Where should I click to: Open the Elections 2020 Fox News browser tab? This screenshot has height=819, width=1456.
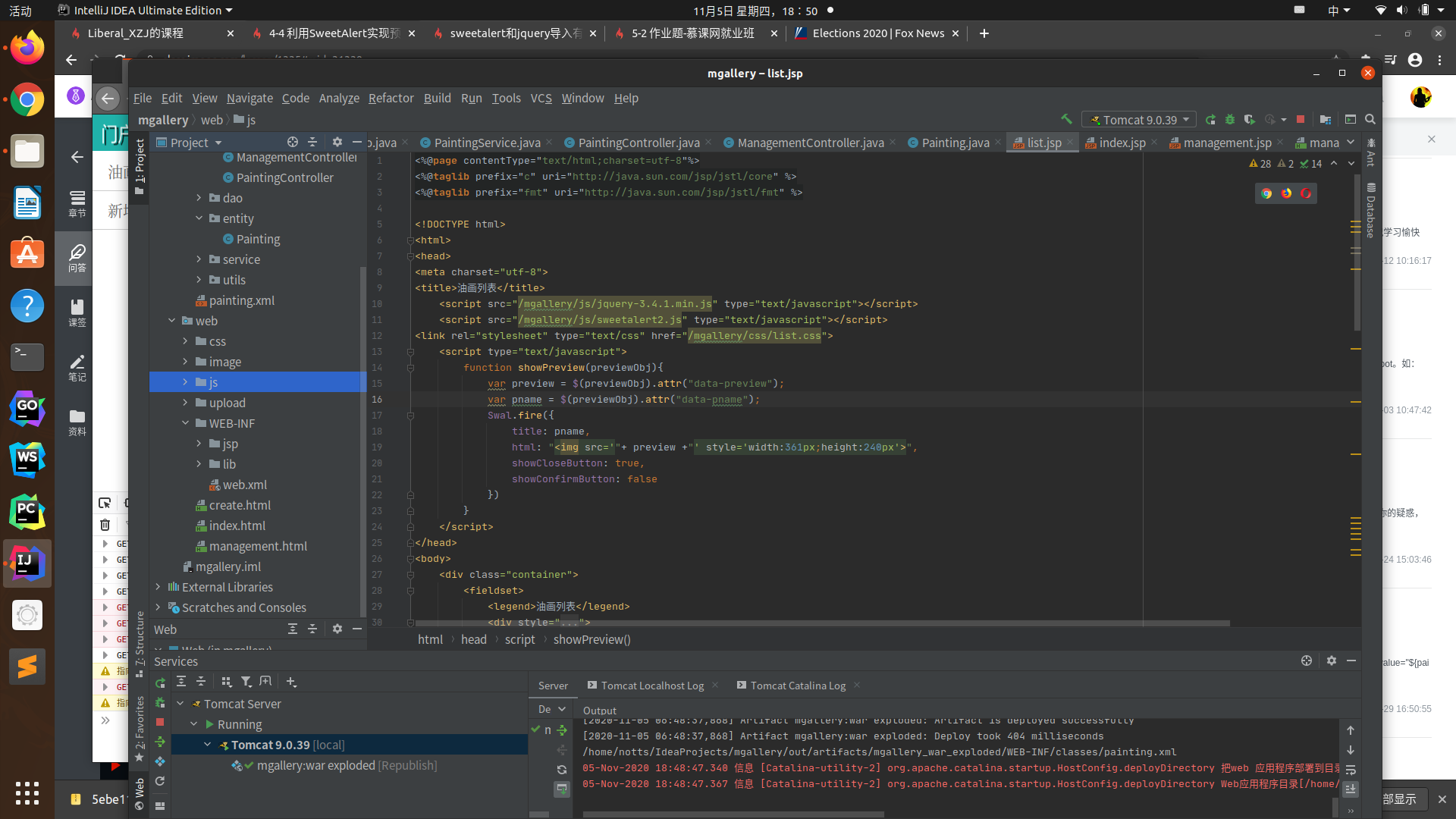click(x=878, y=33)
